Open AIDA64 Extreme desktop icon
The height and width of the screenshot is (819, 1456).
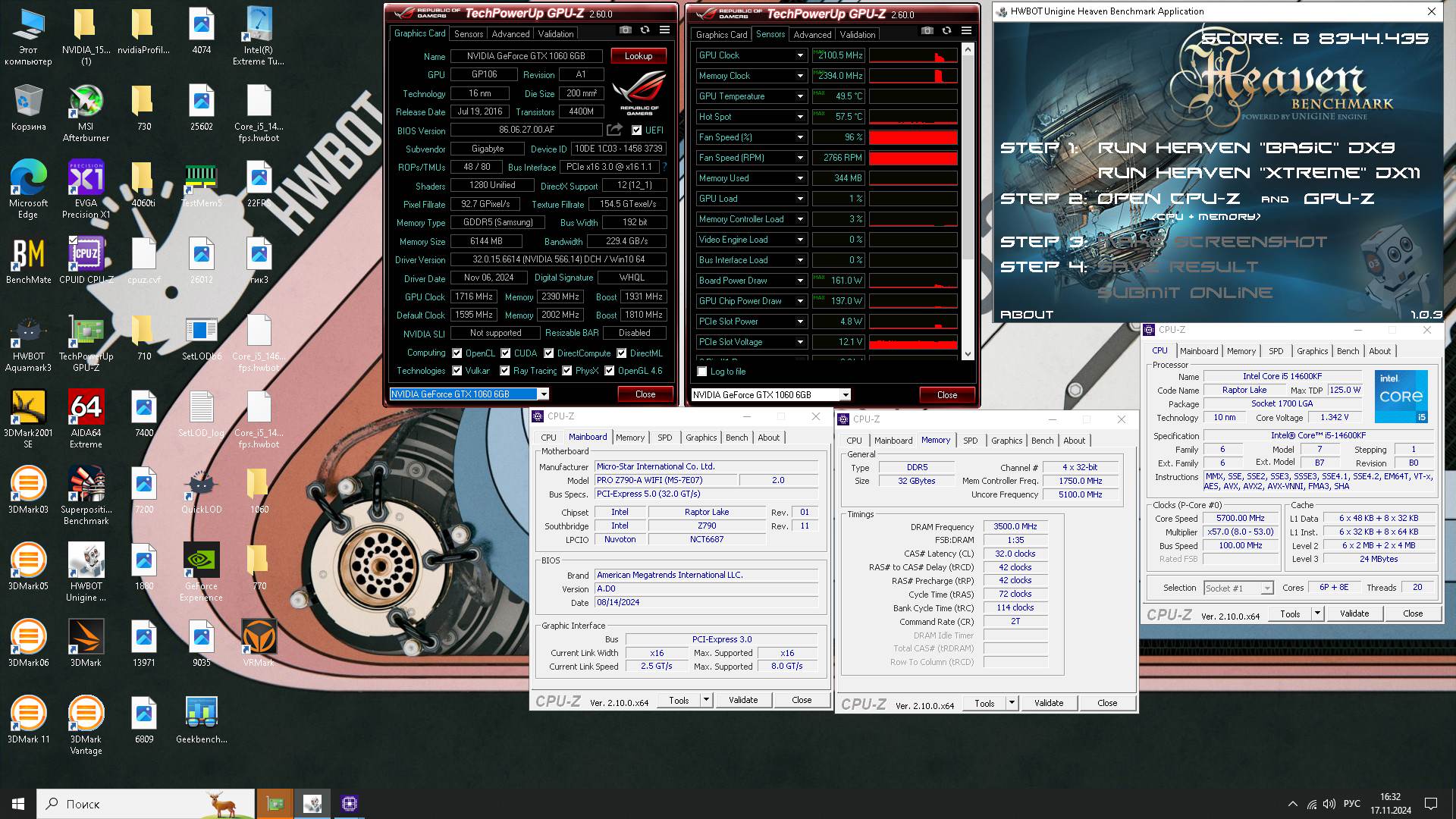click(x=86, y=419)
